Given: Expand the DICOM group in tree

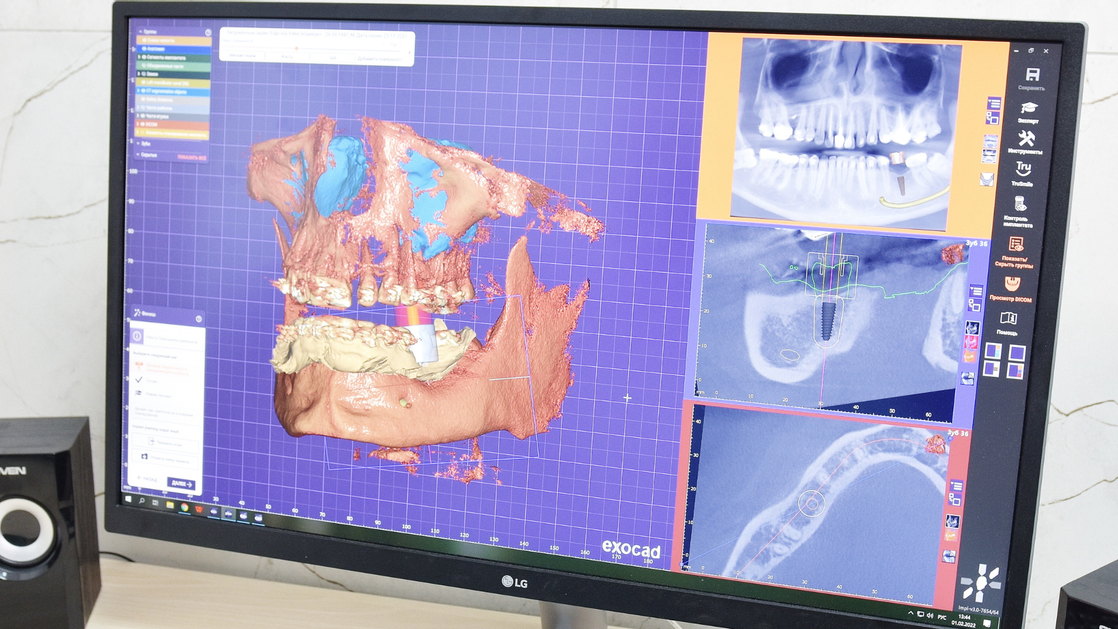Looking at the screenshot, I should (x=139, y=125).
